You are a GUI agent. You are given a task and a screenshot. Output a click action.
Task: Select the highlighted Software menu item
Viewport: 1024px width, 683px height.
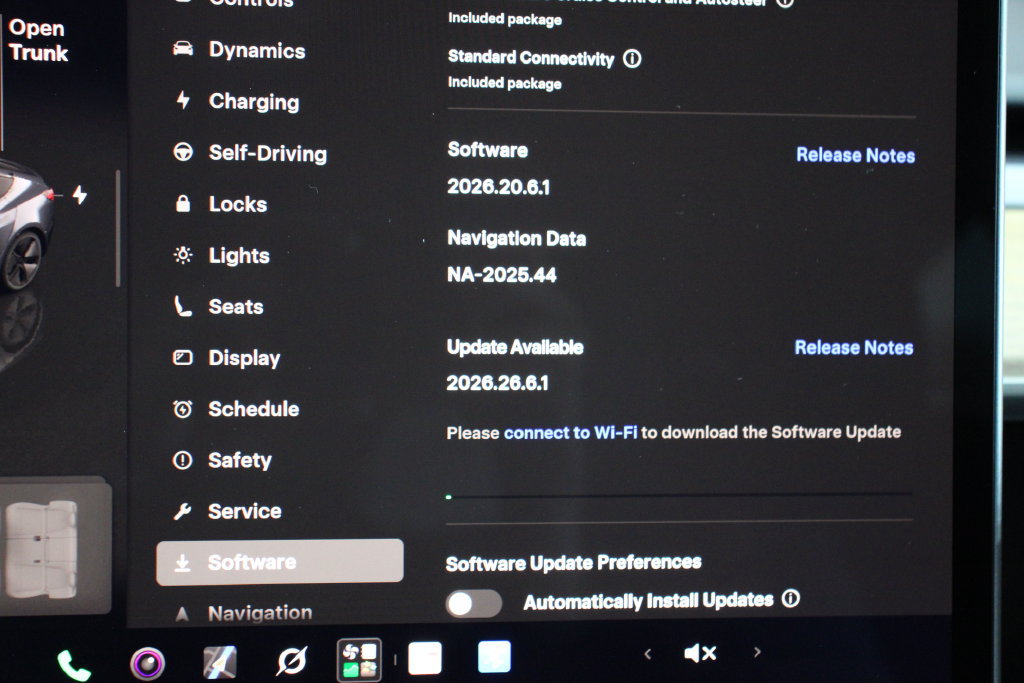coord(280,562)
